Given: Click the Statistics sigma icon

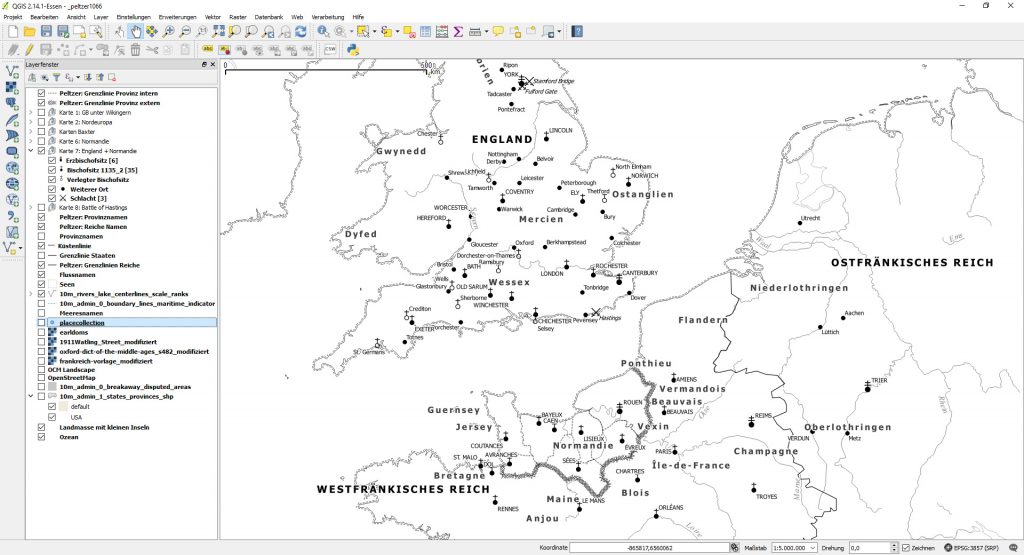Looking at the screenshot, I should click(457, 32).
